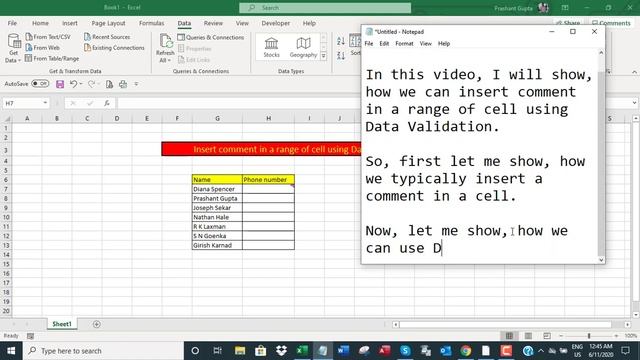Viewport: 640px width, 360px height.
Task: Expand the formula bar
Action: [634, 103]
